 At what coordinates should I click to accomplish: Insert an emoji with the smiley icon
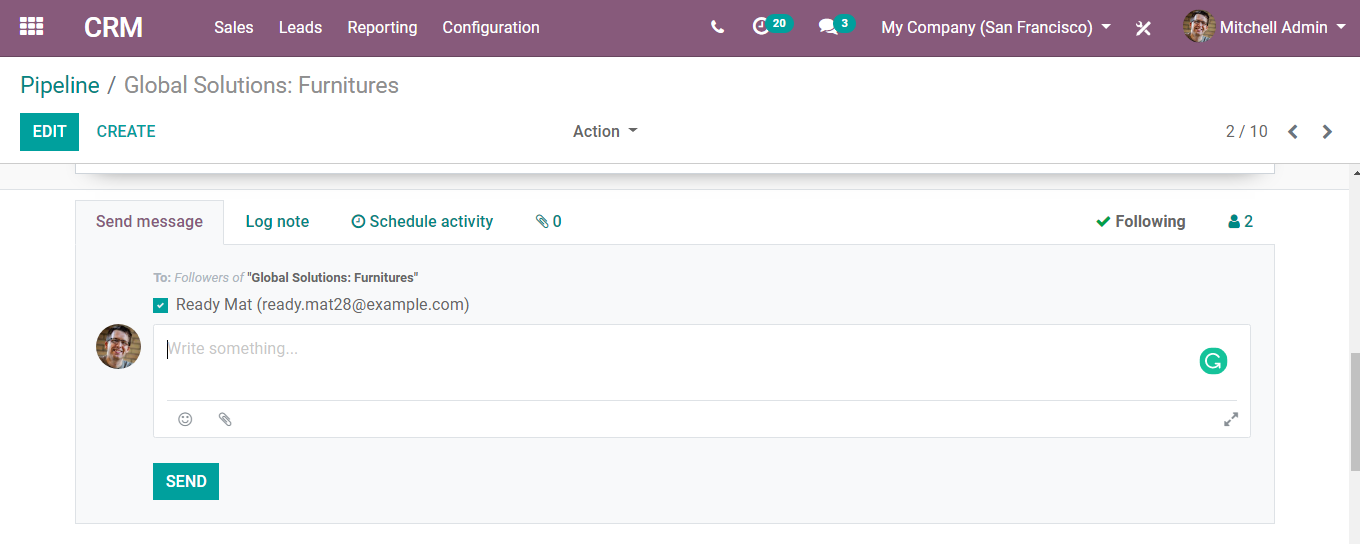pyautogui.click(x=185, y=419)
